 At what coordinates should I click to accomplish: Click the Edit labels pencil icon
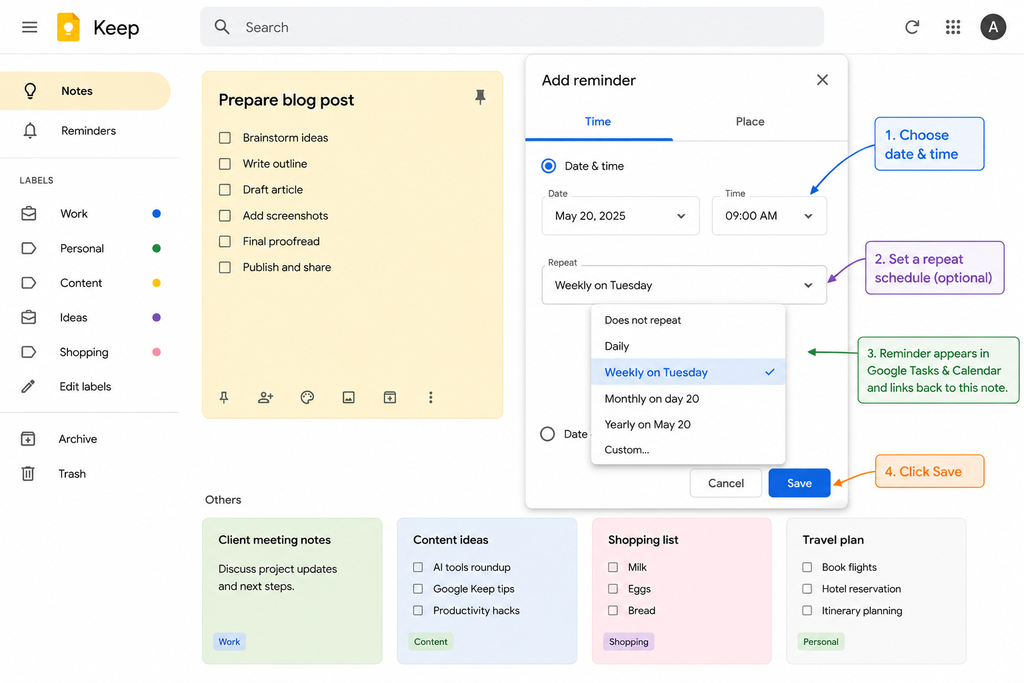click(28, 387)
